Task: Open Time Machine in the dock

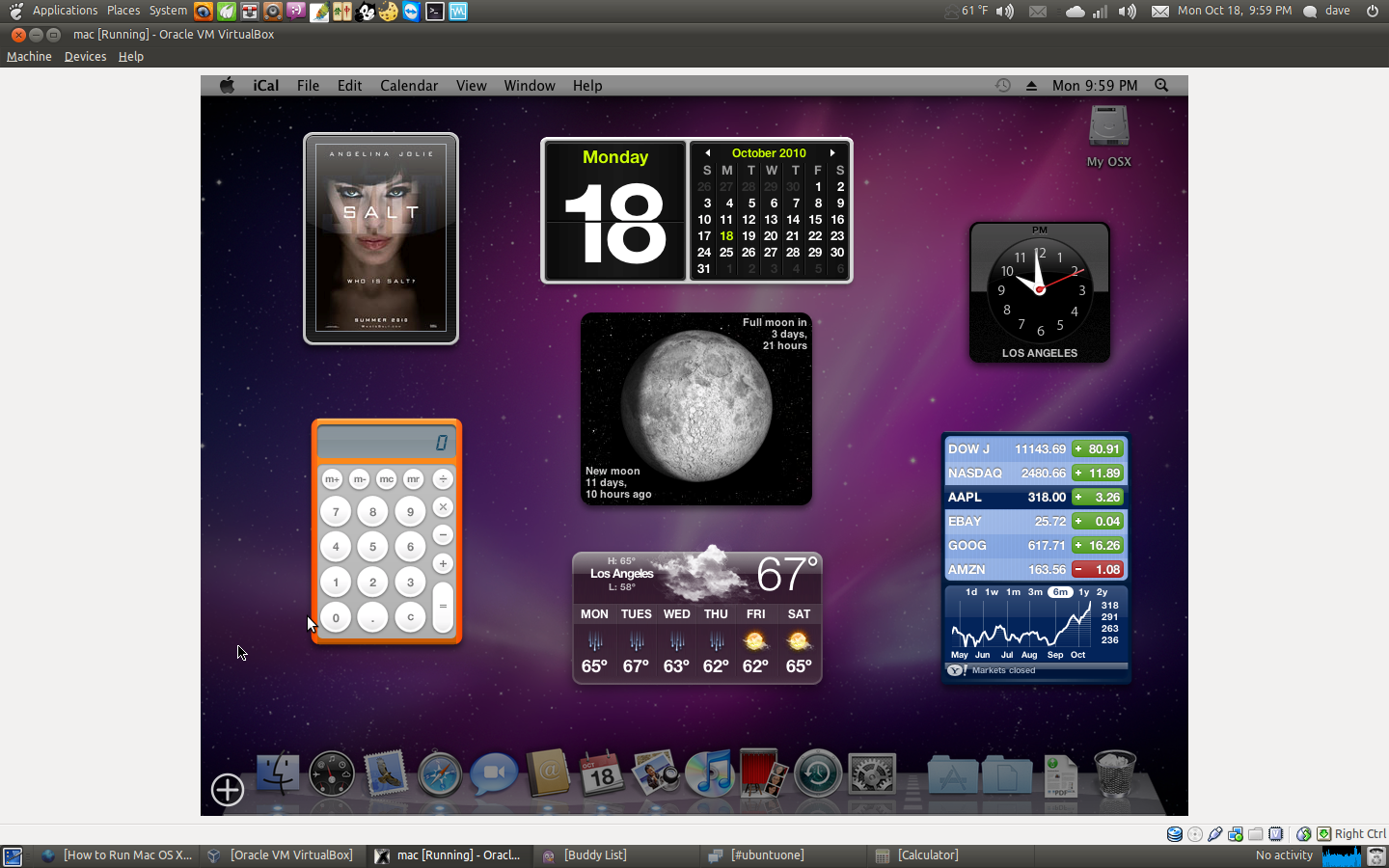Action: [818, 773]
